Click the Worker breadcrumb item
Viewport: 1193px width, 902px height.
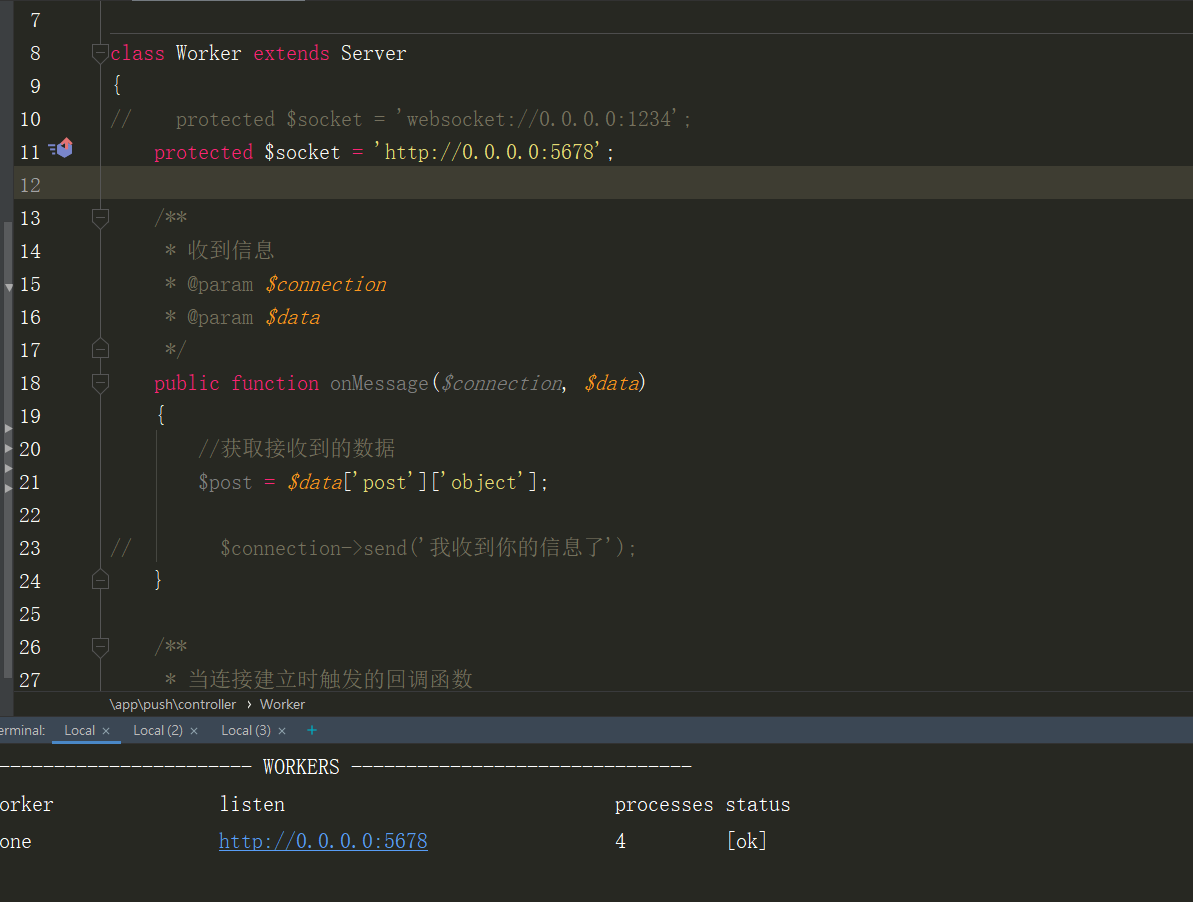282,704
